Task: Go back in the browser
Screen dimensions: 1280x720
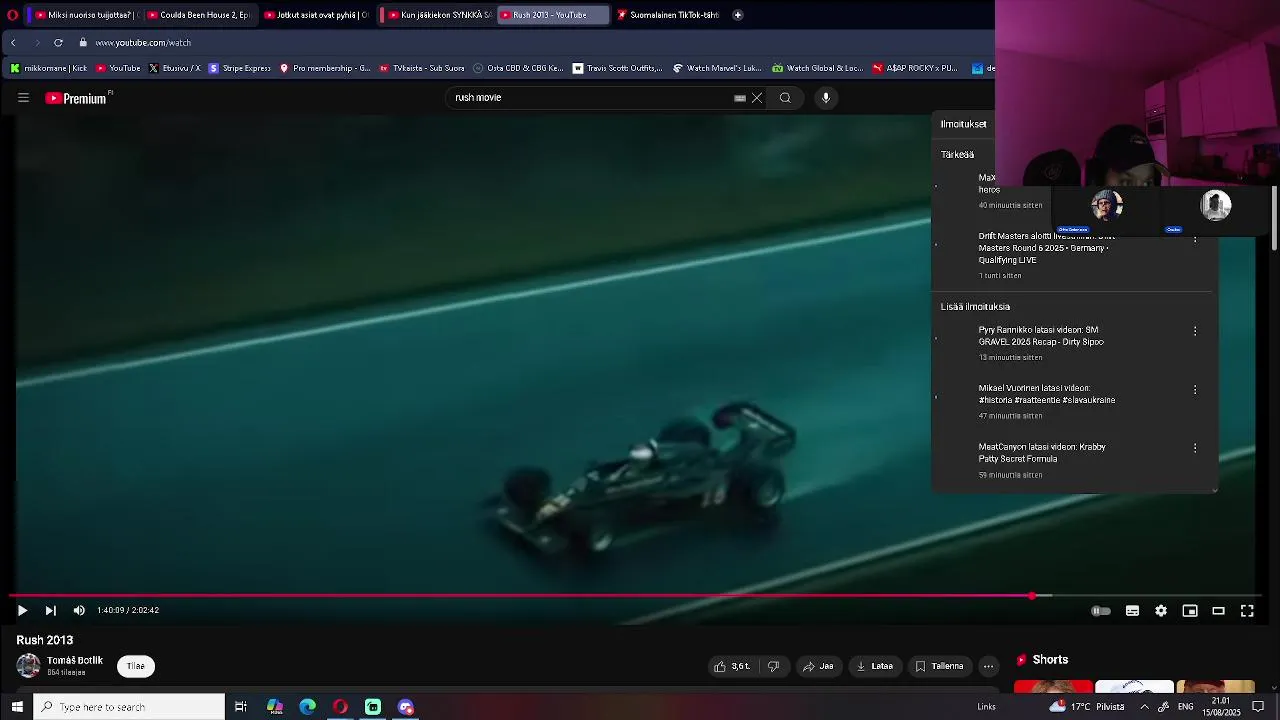Action: click(13, 43)
